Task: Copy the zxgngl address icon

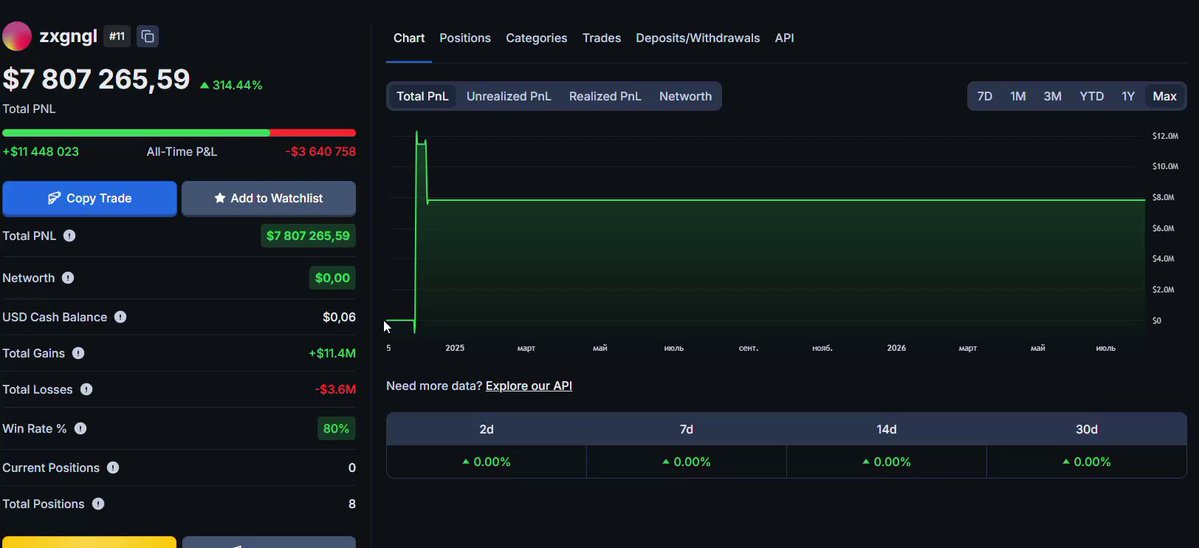Action: click(x=148, y=36)
